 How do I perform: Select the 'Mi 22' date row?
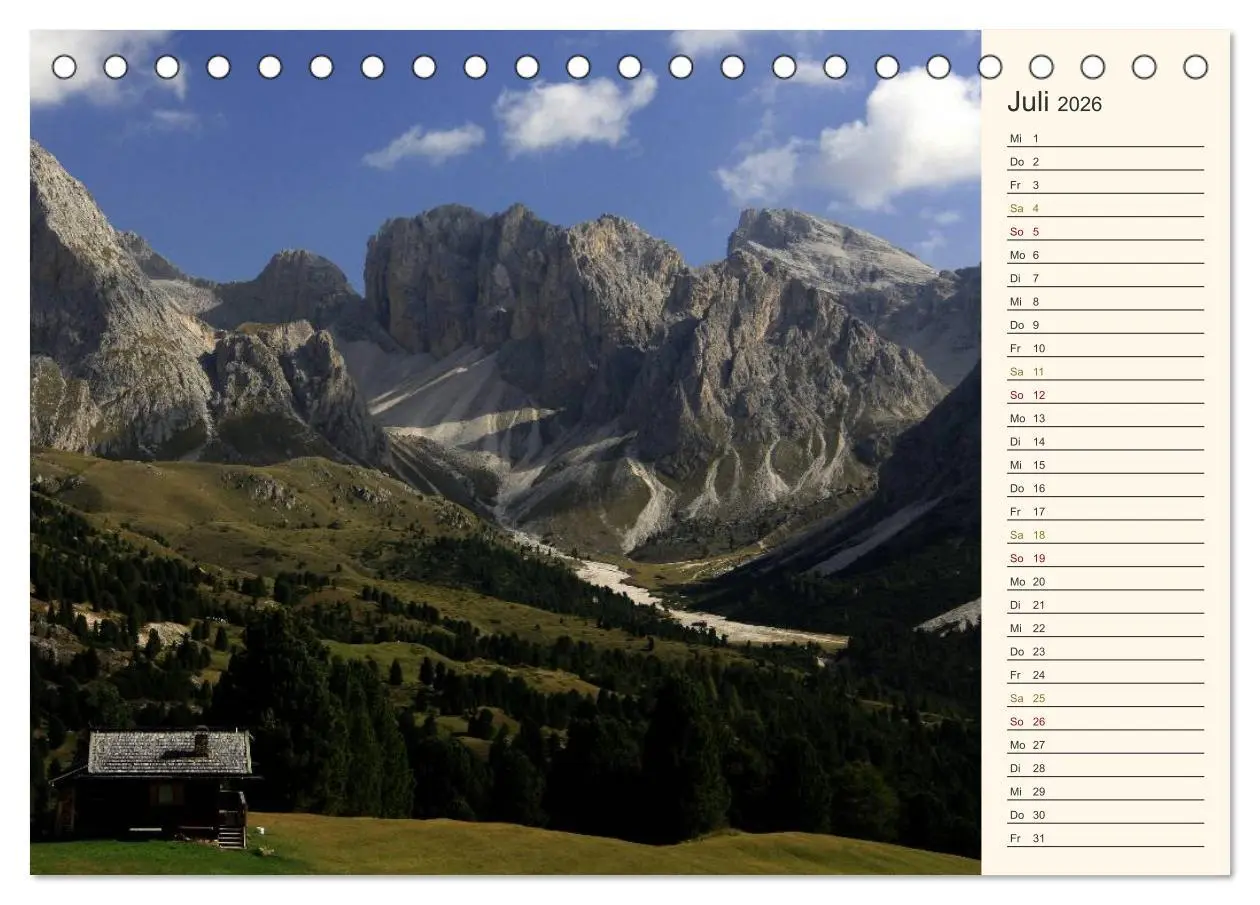pyautogui.click(x=1105, y=628)
